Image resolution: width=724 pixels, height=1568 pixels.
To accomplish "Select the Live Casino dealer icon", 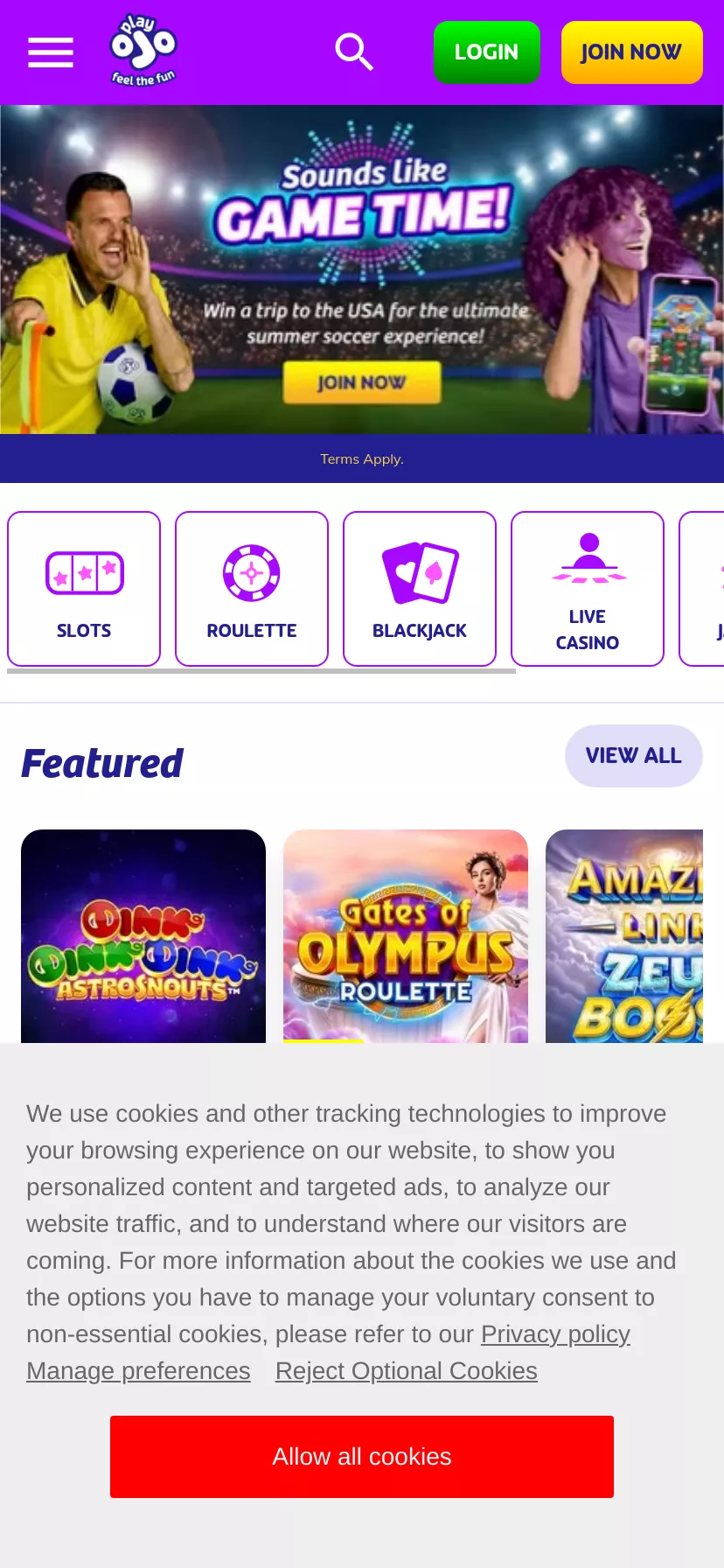I will [588, 558].
